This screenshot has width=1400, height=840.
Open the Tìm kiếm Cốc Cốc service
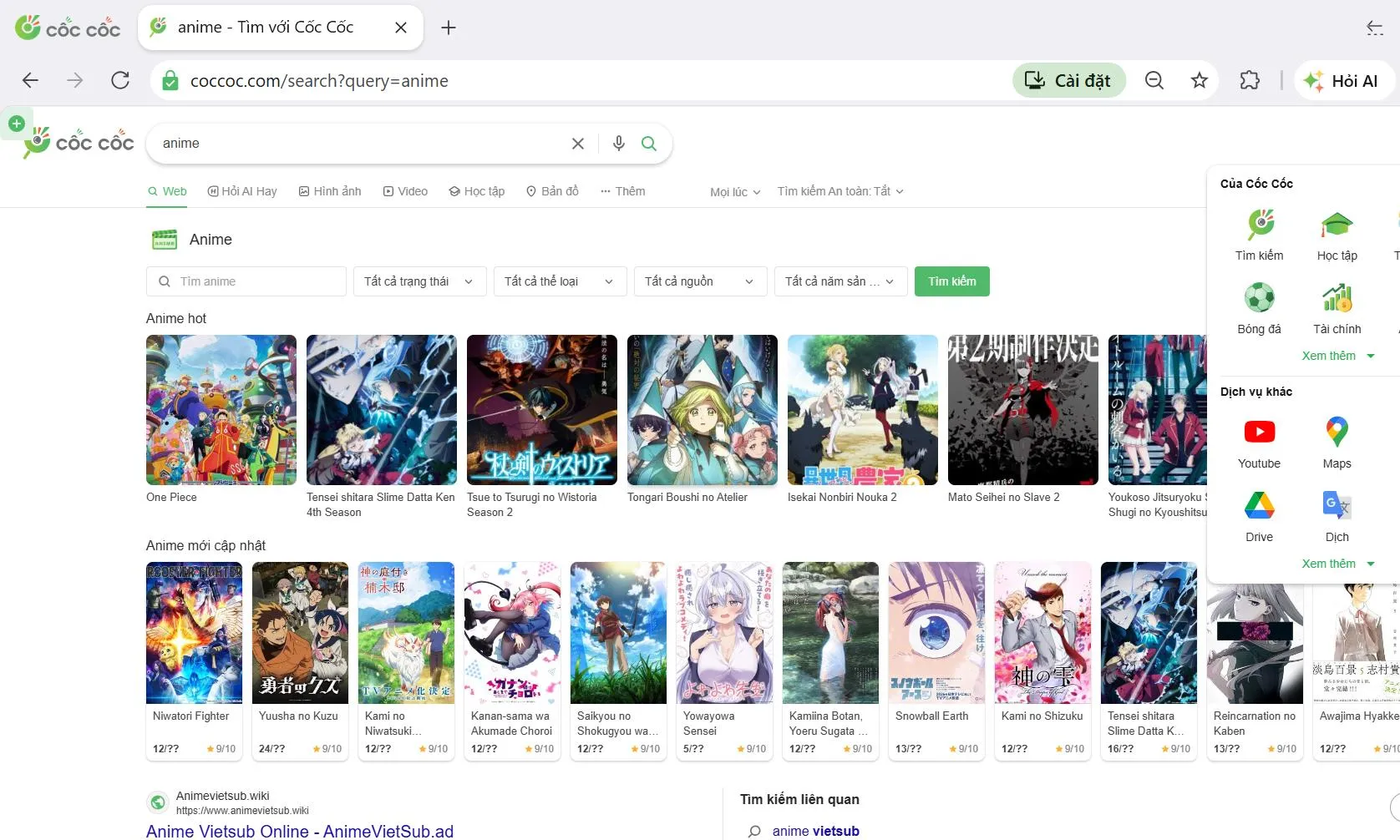click(1259, 235)
